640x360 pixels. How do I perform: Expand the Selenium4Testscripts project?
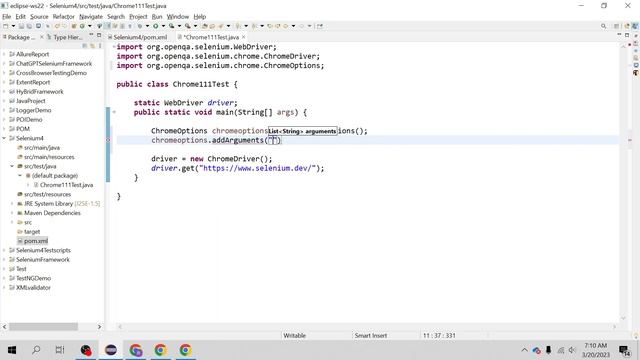4,250
